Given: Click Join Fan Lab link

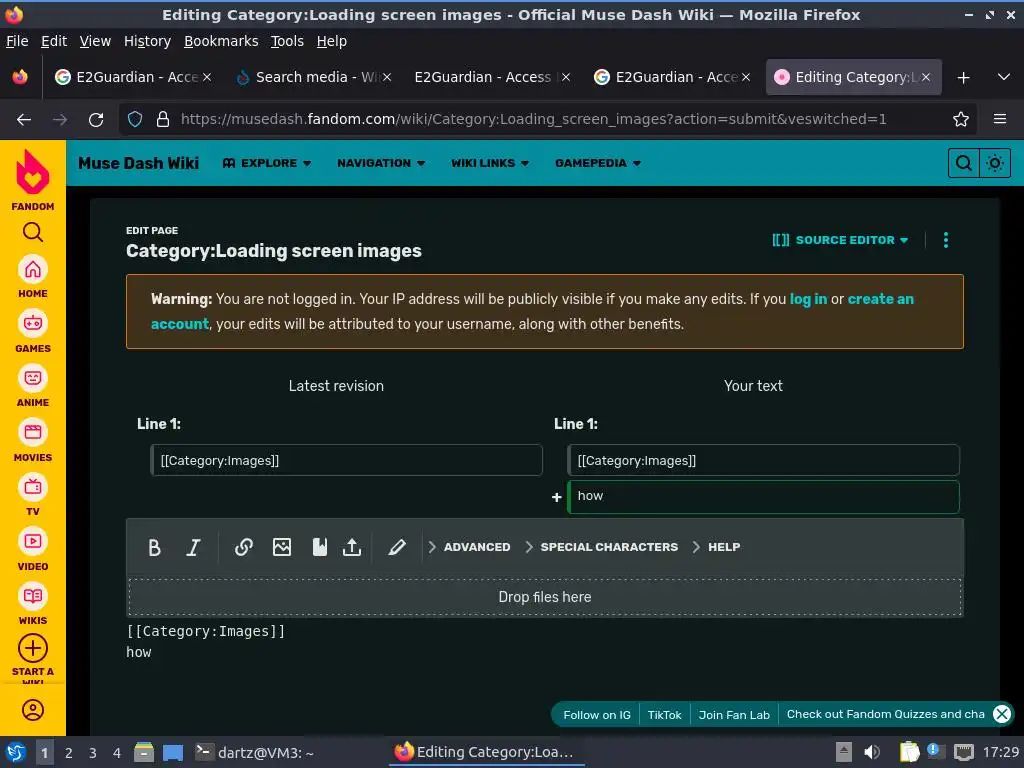Looking at the screenshot, I should click(x=734, y=714).
